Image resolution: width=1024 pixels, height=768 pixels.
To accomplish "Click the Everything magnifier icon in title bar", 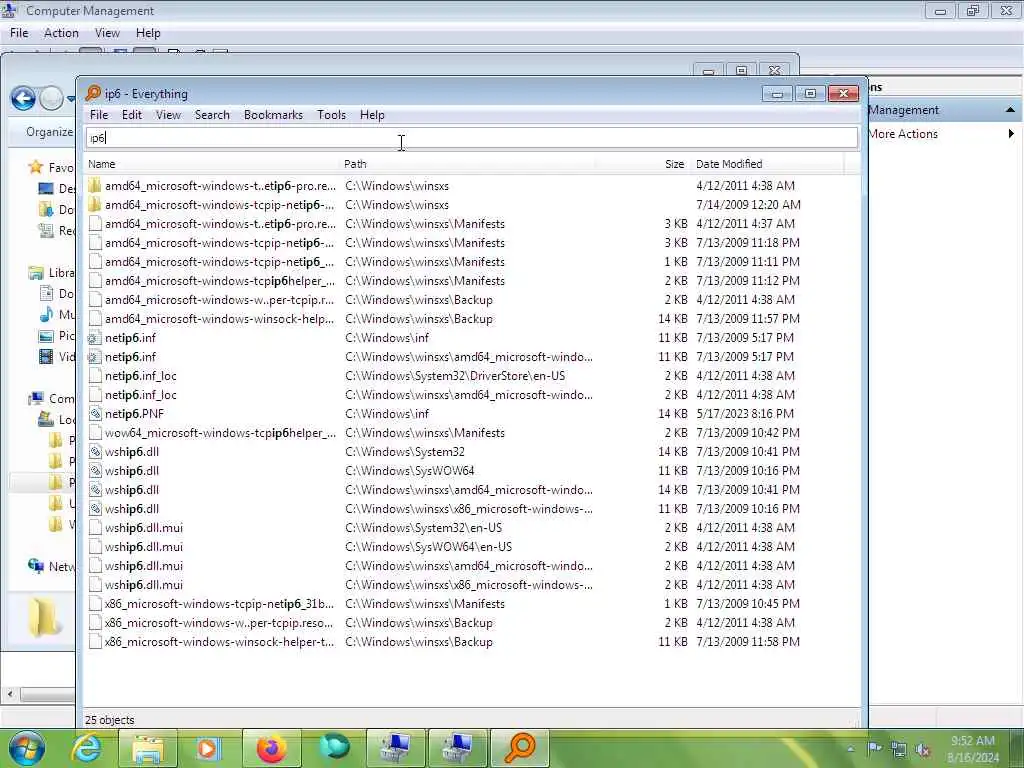I will coord(93,93).
